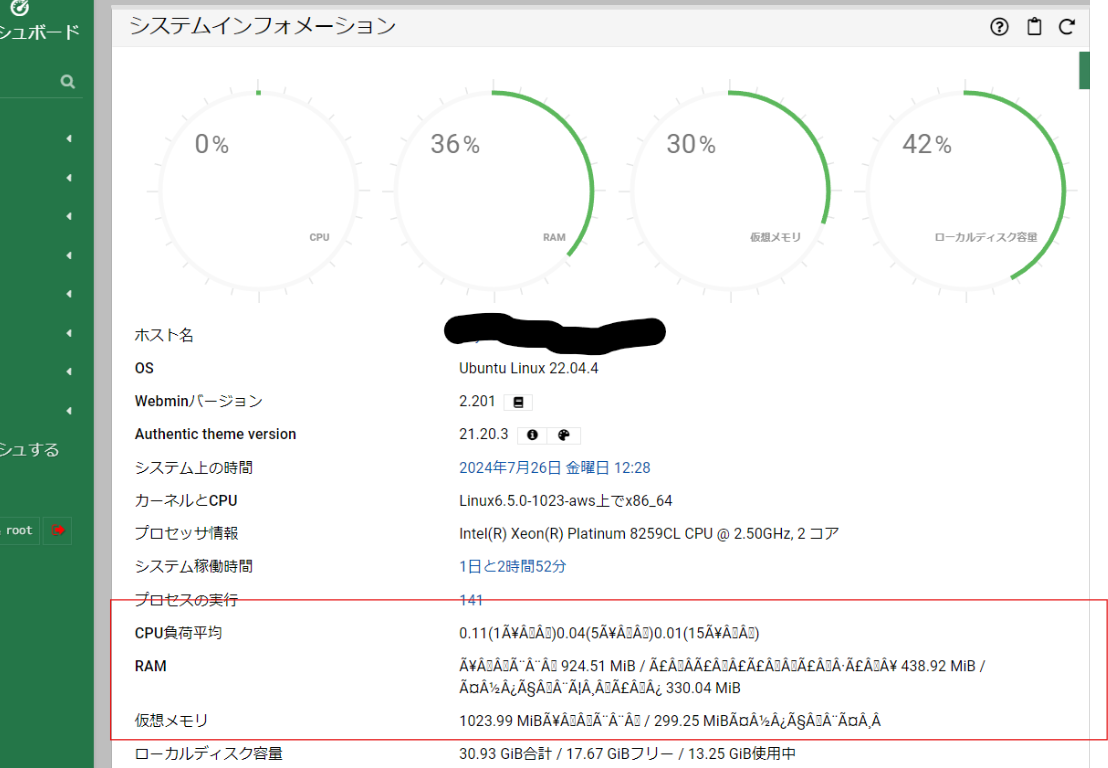Open help via the question mark icon
The width and height of the screenshot is (1108, 768).
pos(999,27)
